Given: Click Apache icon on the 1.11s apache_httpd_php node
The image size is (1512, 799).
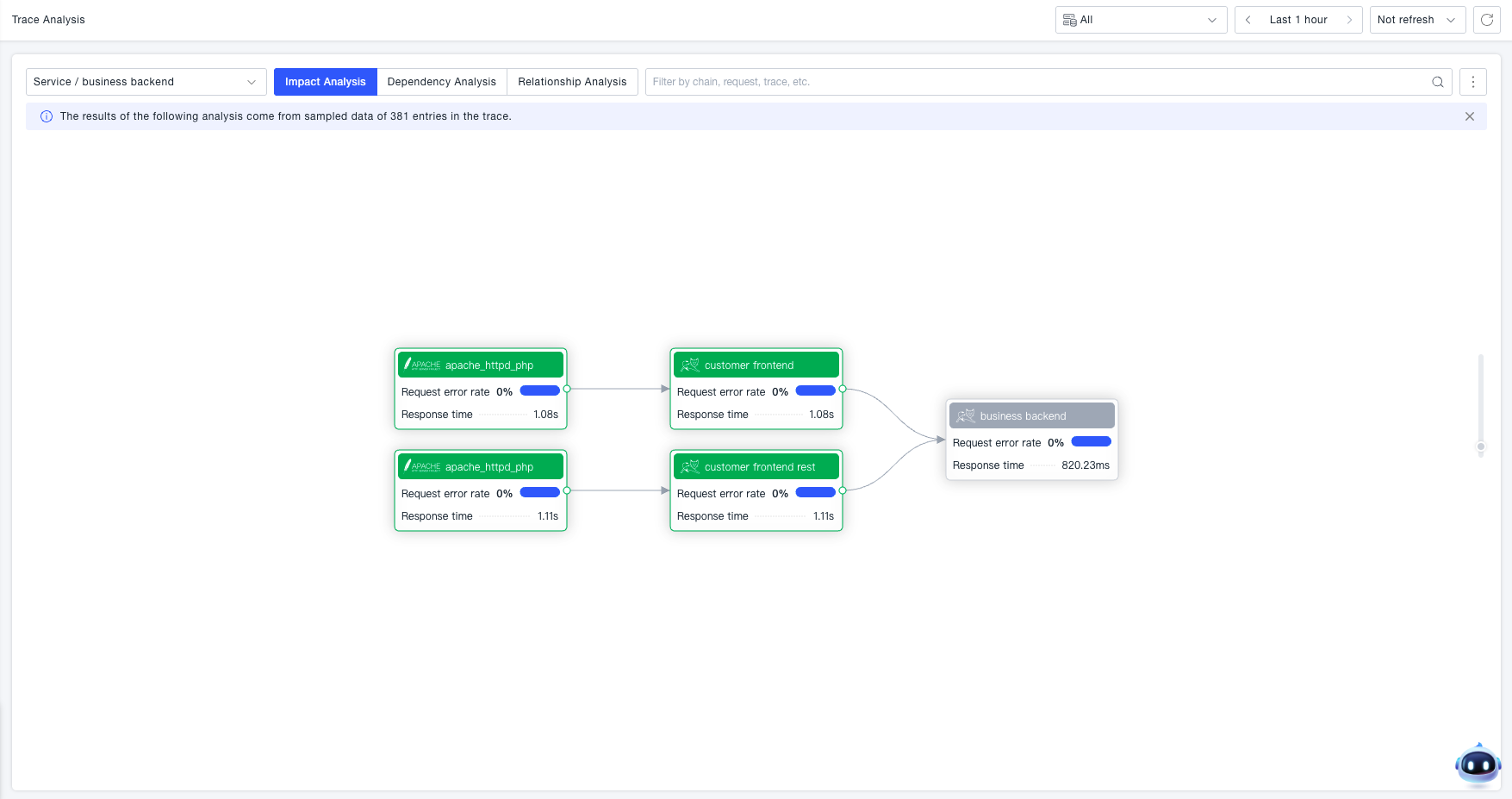Looking at the screenshot, I should point(421,466).
